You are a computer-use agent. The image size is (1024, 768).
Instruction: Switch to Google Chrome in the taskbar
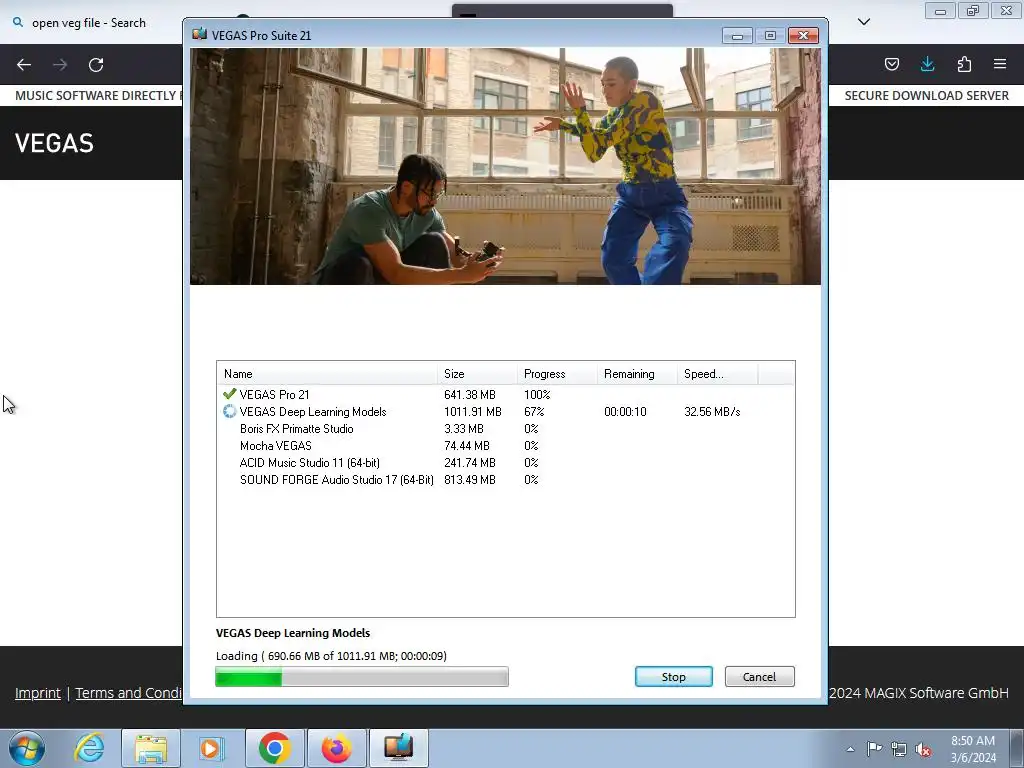[x=275, y=748]
